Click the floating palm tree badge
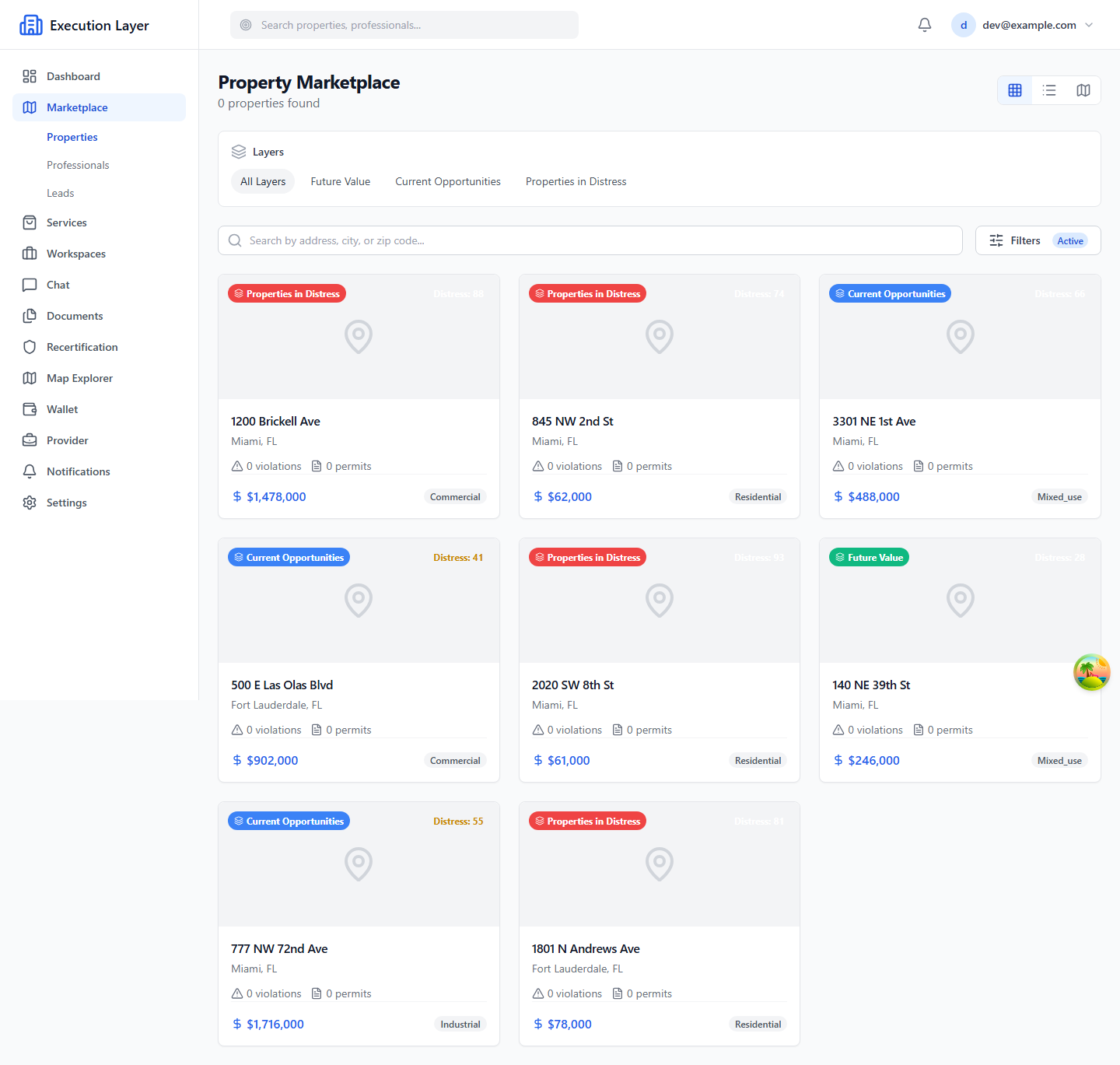The height and width of the screenshot is (1065, 1120). 1092,672
